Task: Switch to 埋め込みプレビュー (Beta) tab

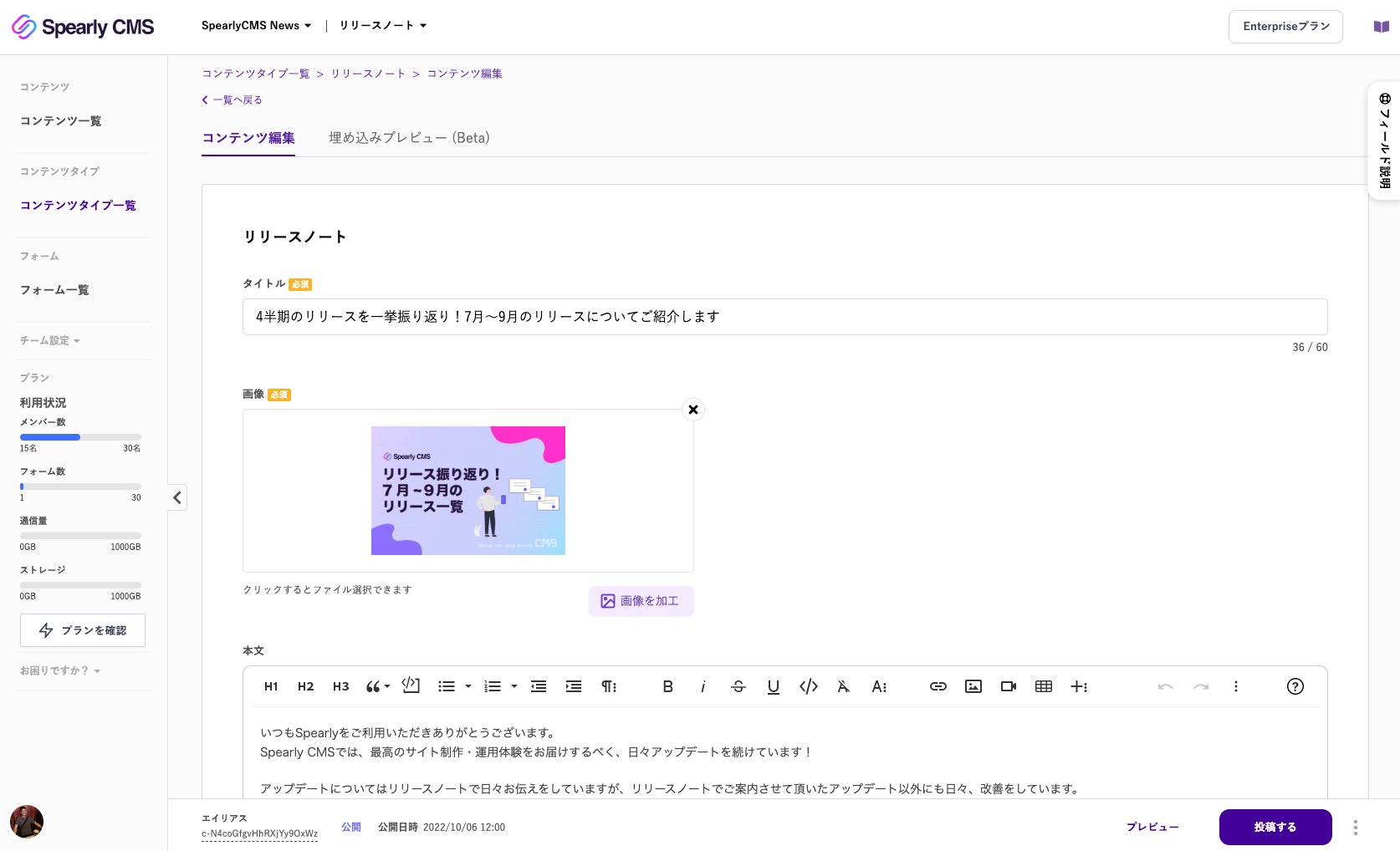Action: 409,138
